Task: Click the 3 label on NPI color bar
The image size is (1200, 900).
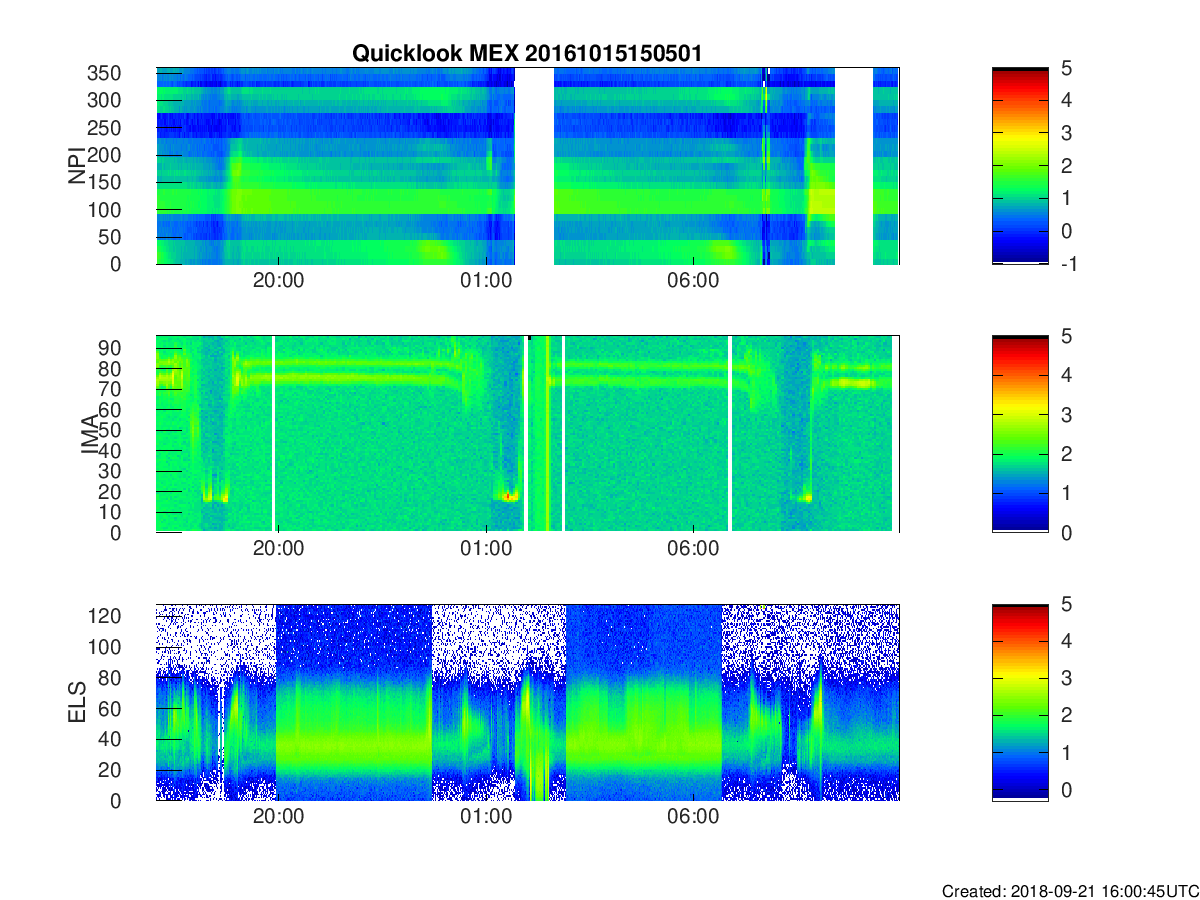Action: tap(1066, 133)
